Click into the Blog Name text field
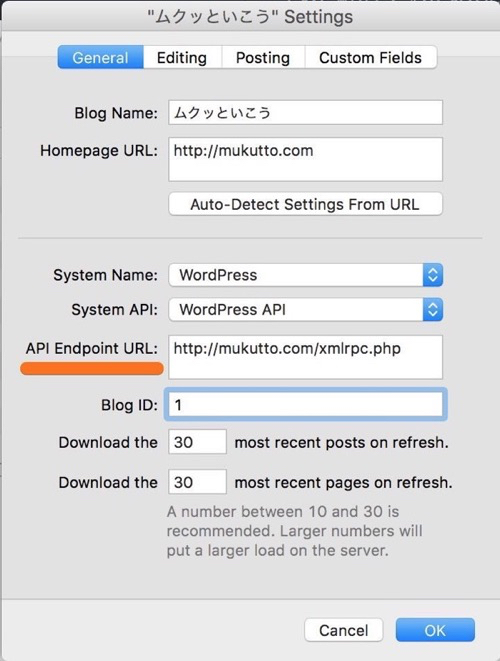The height and width of the screenshot is (661, 500). (x=305, y=113)
